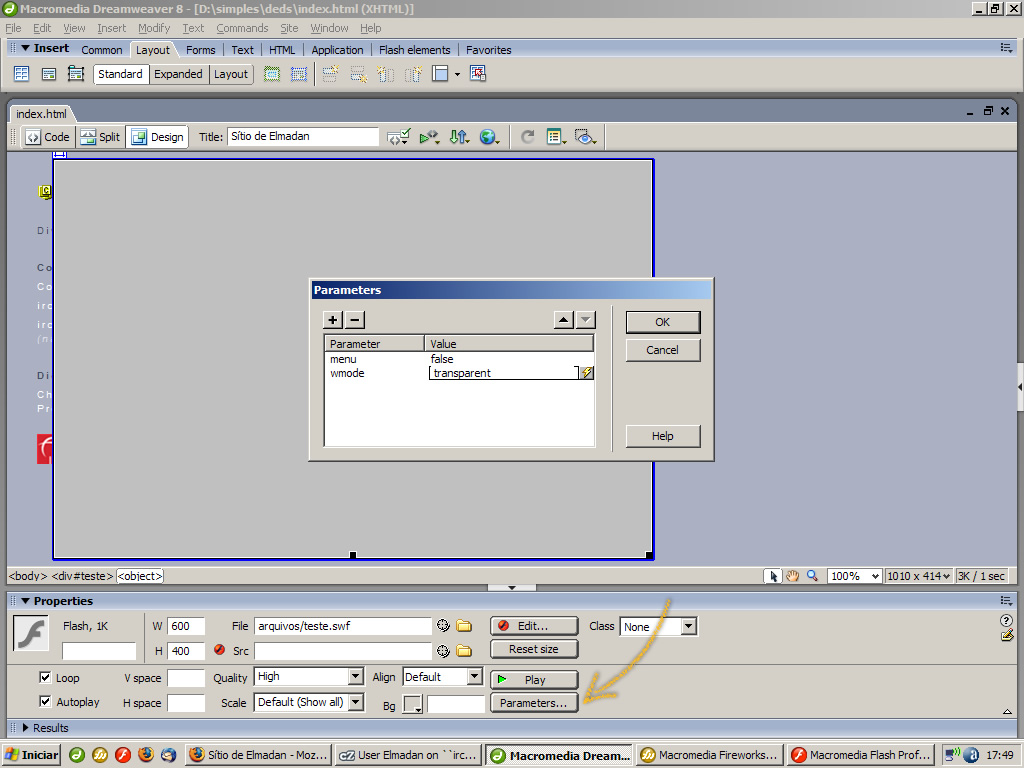
Task: Switch to the Common insert tab
Action: (102, 50)
